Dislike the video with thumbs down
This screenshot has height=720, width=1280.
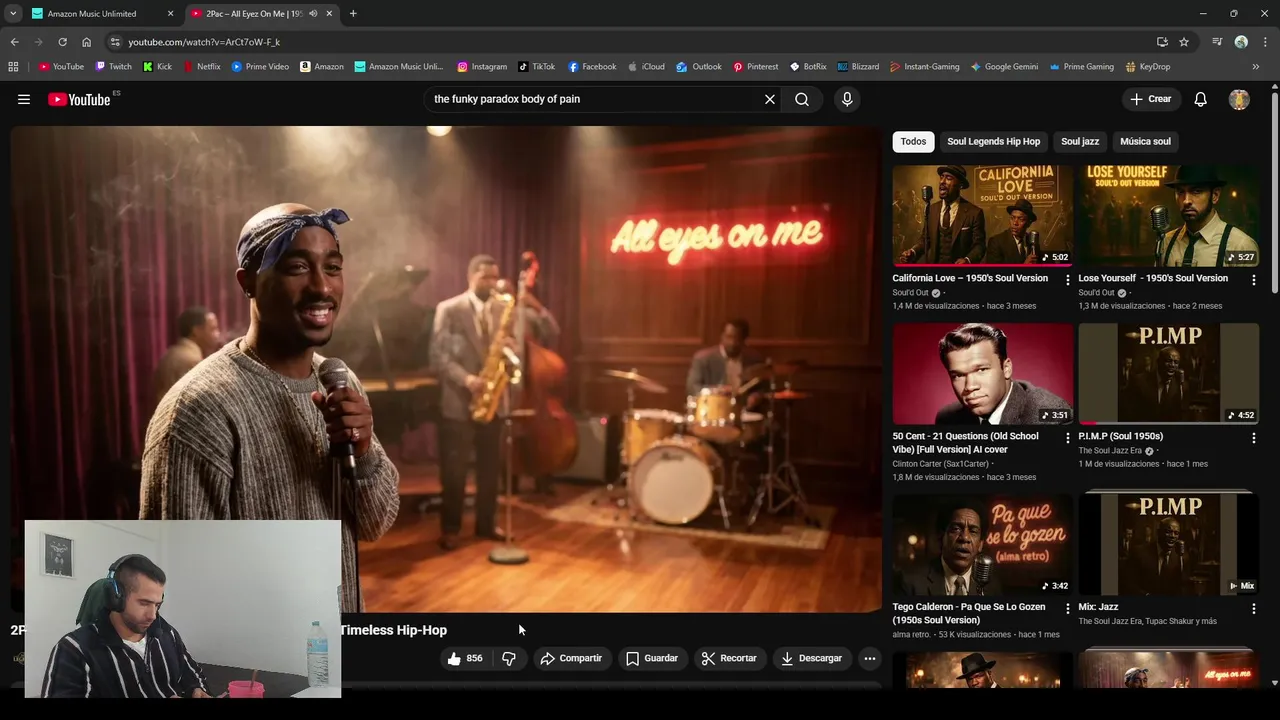(x=509, y=658)
